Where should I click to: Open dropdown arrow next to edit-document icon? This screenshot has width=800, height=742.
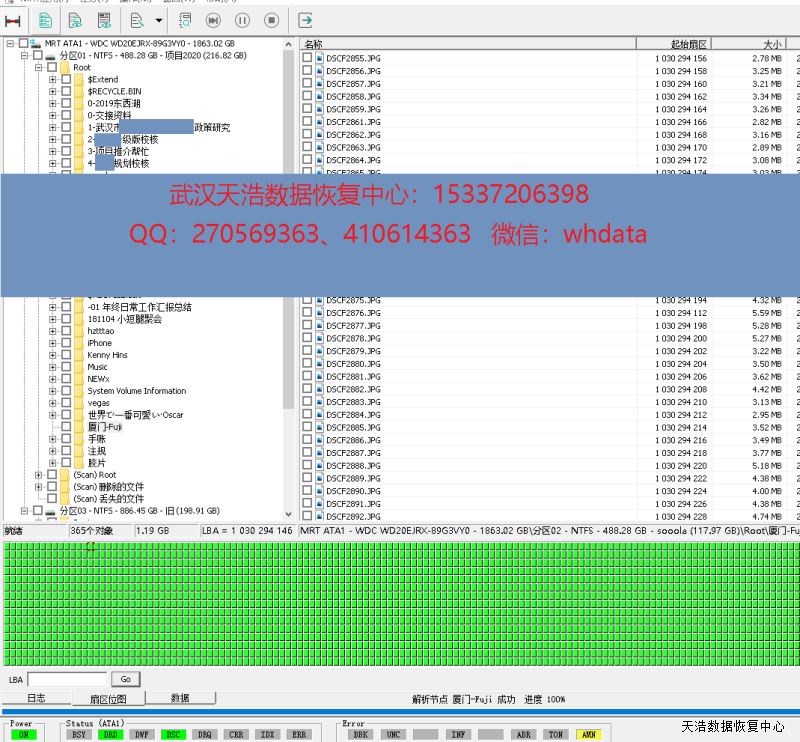coord(159,20)
